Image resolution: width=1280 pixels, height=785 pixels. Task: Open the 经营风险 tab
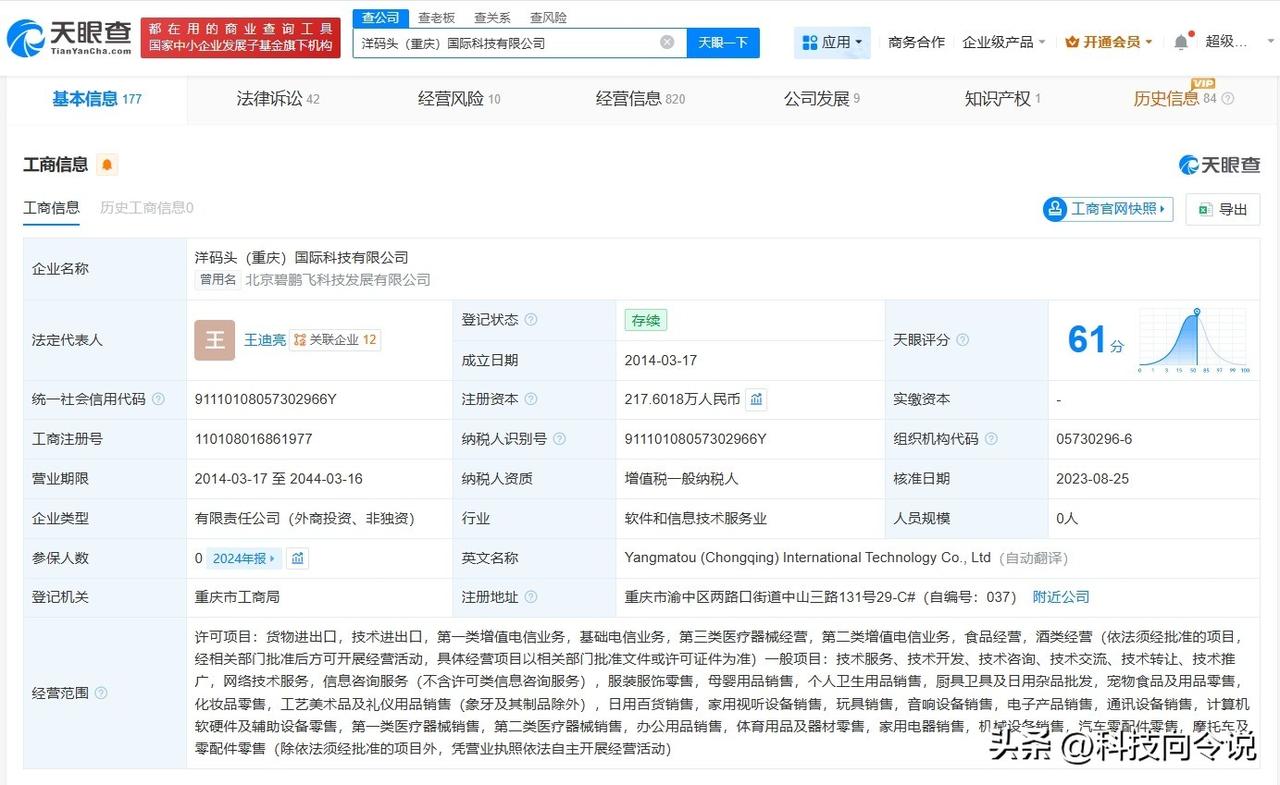459,98
